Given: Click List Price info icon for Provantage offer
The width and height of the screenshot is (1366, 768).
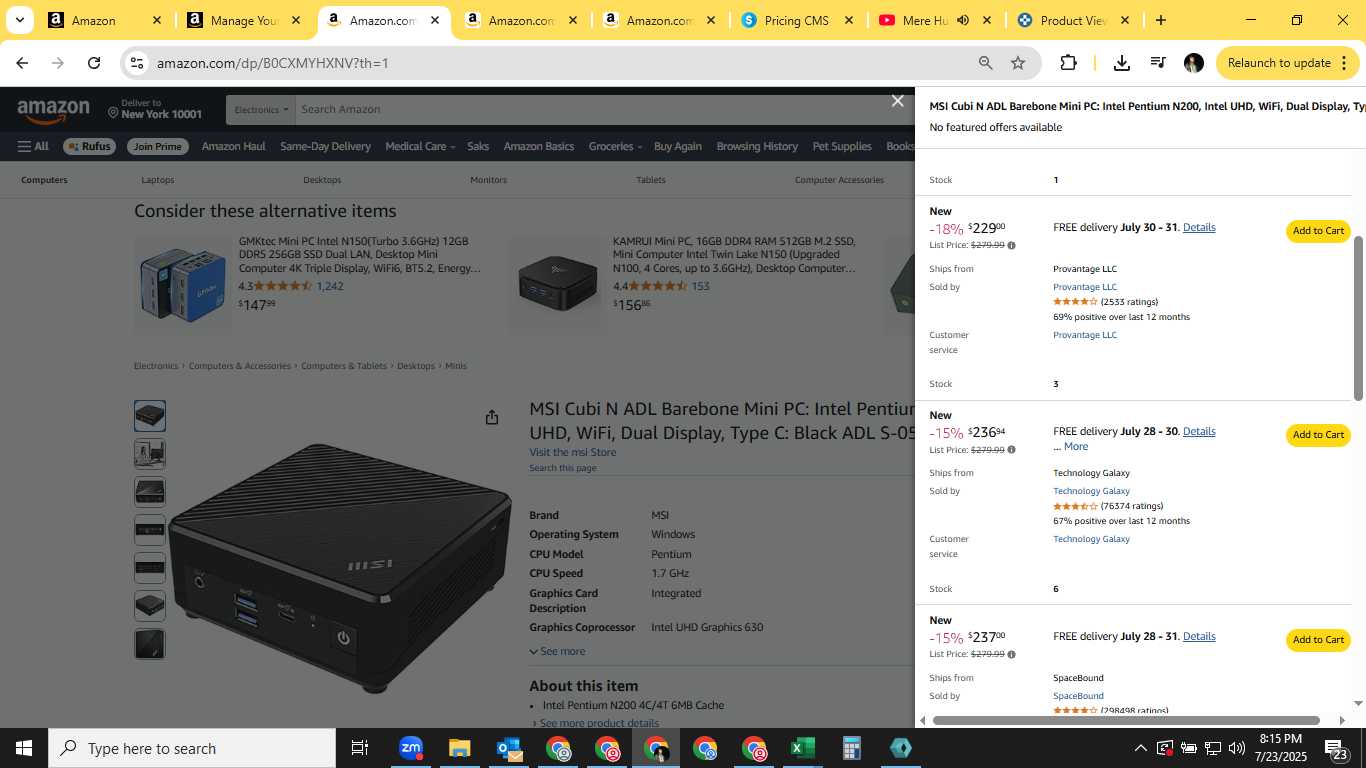Looking at the screenshot, I should click(1011, 245).
